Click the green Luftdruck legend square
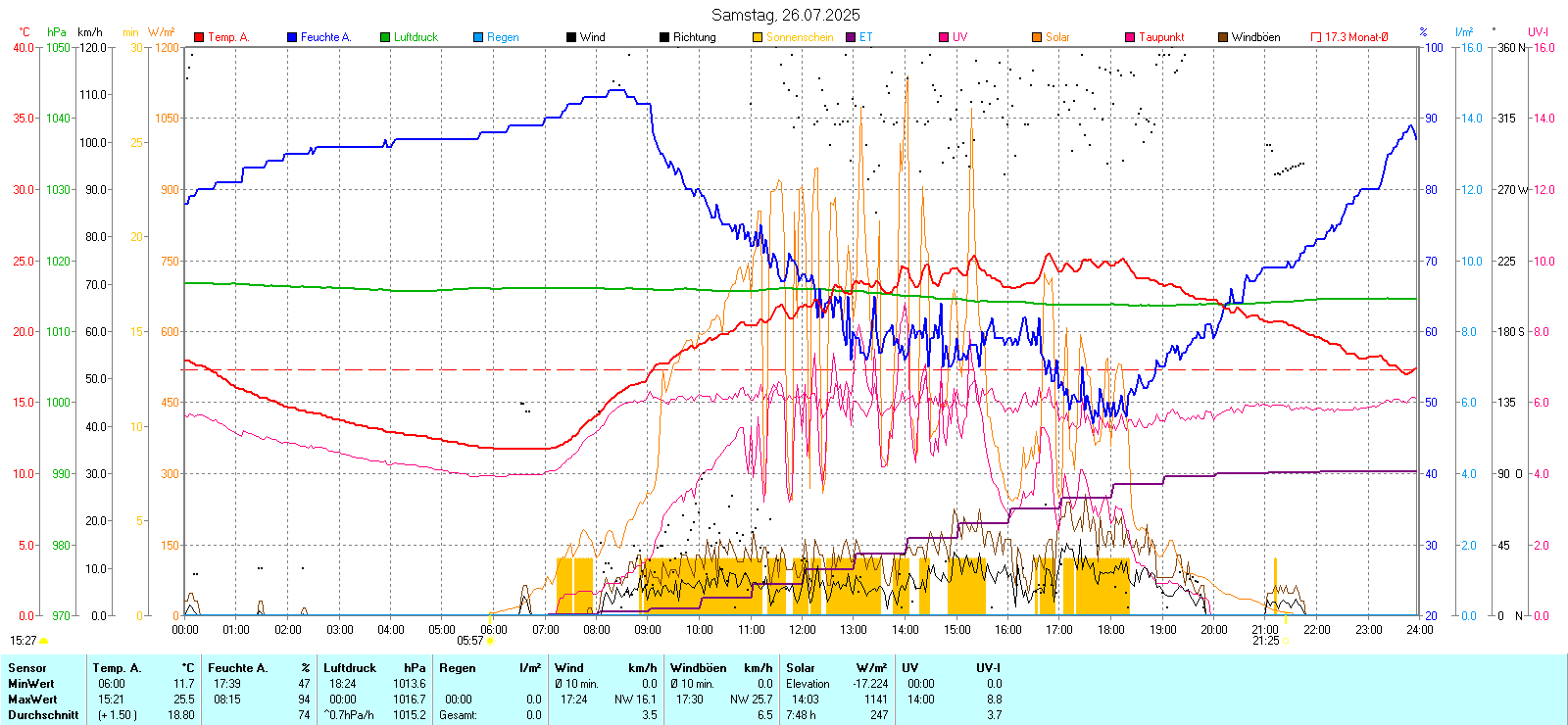Viewport: 1568px width, 725px height. pos(385,37)
